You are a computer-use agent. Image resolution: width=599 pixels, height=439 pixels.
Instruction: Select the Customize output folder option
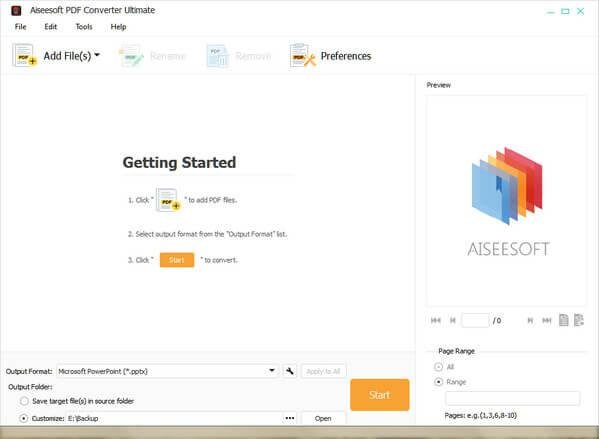pyautogui.click(x=24, y=418)
